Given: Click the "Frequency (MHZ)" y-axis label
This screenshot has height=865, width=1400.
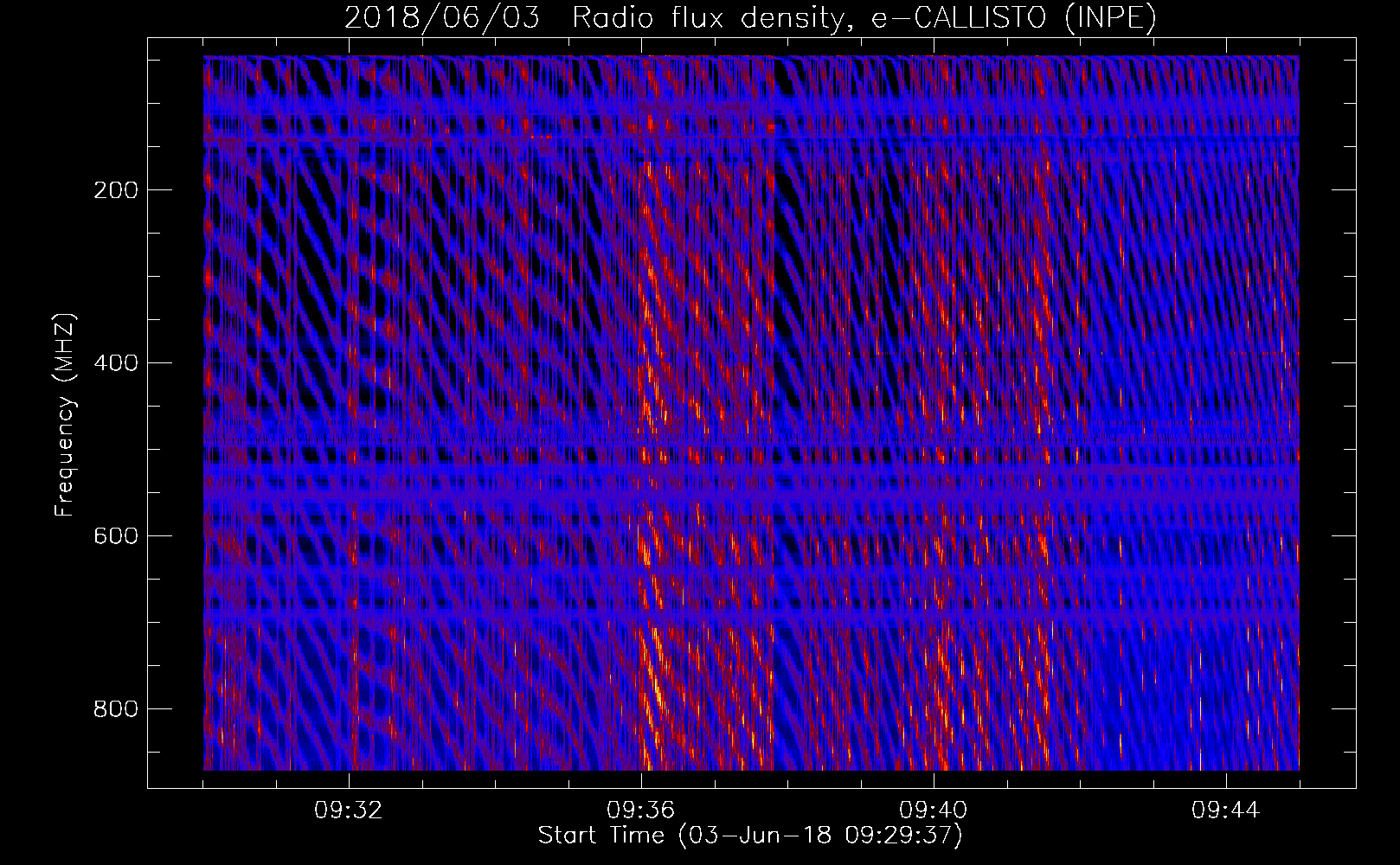Looking at the screenshot, I should coord(65,414).
